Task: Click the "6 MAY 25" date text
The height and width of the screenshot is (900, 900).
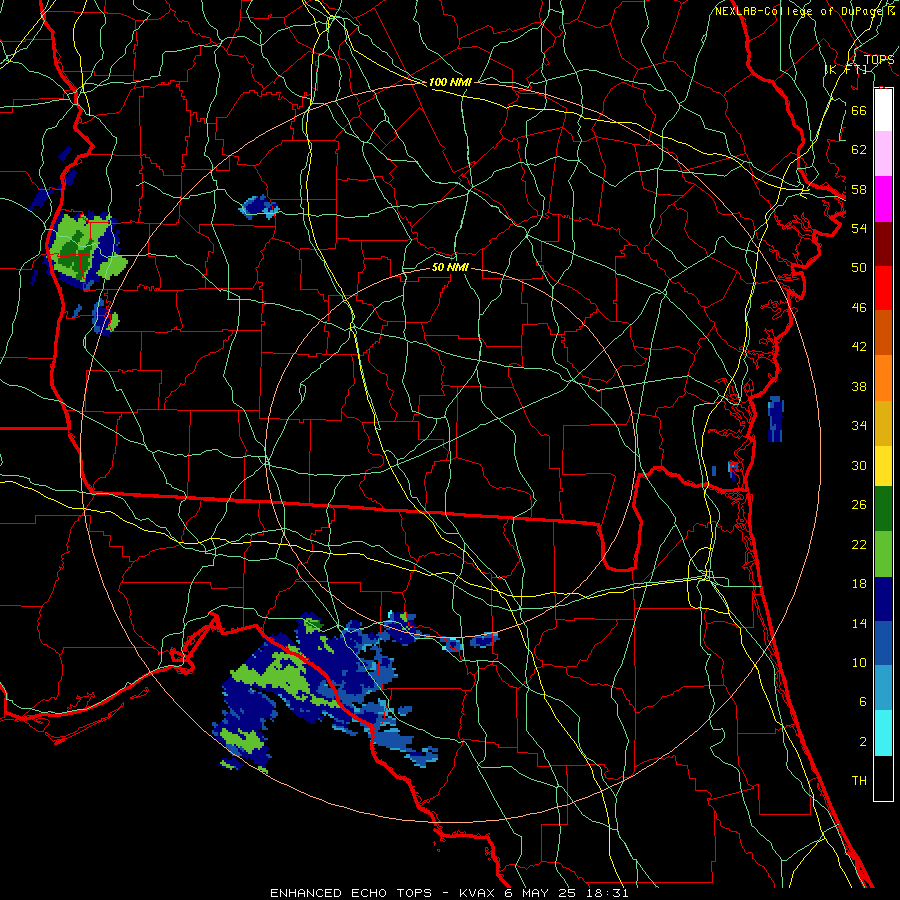Action: coord(541,893)
